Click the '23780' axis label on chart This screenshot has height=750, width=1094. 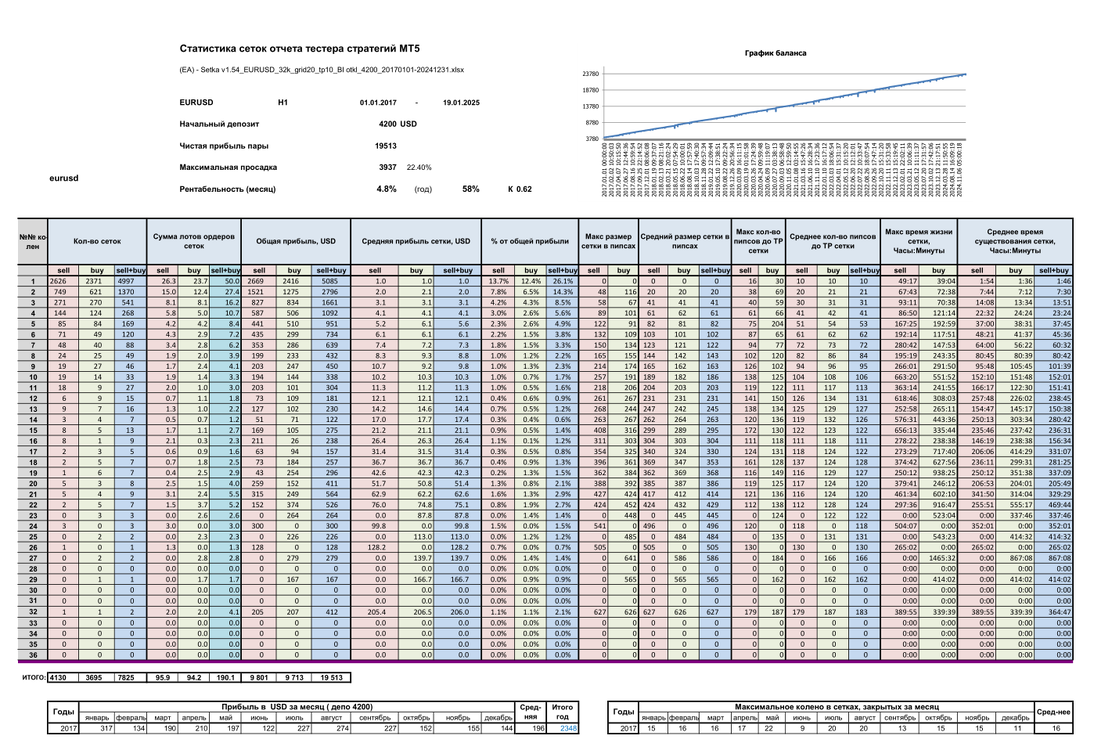coord(590,74)
